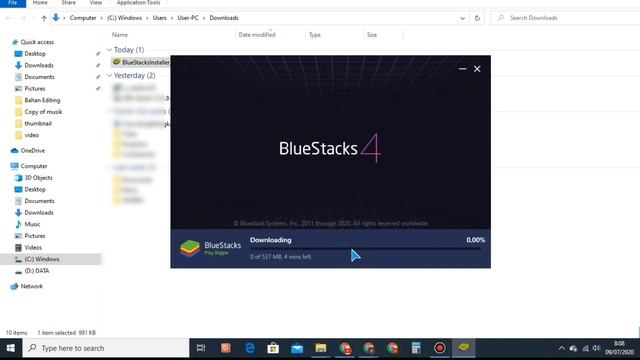Select Computer in the address breadcrumb
The height and width of the screenshot is (360, 640).
click(83, 18)
